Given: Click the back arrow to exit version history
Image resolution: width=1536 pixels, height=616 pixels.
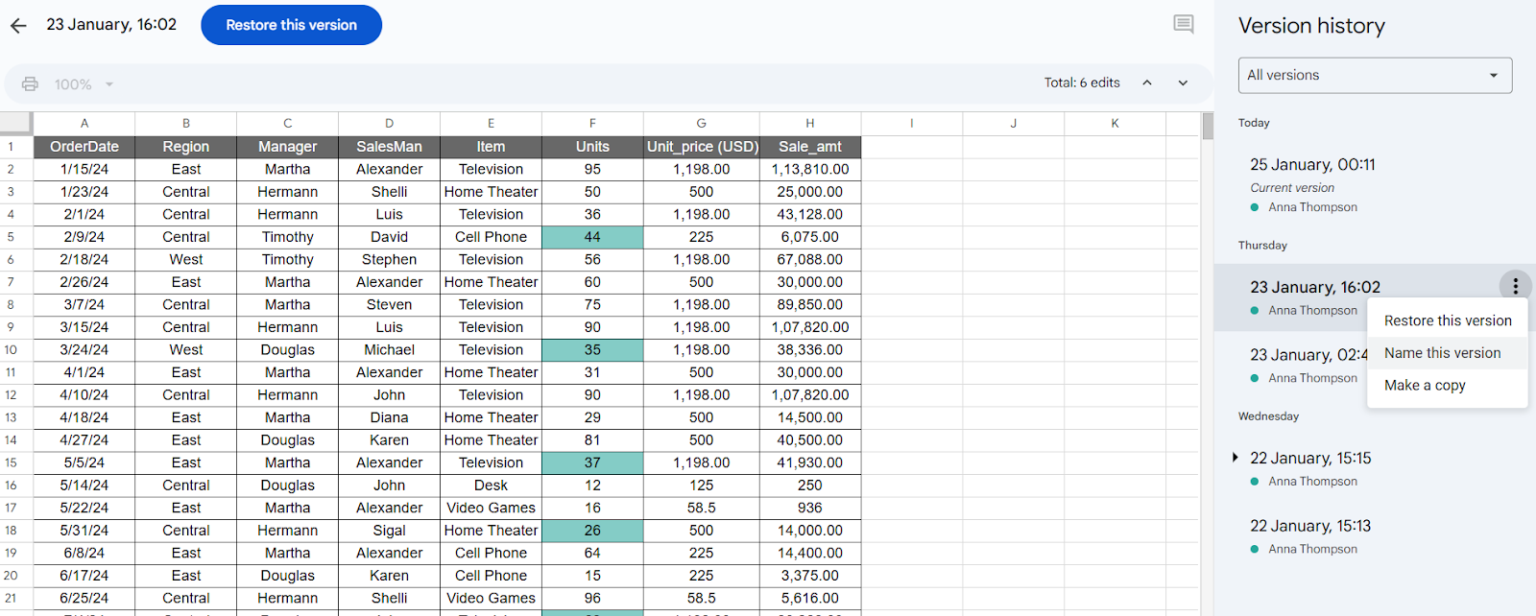Looking at the screenshot, I should coord(17,25).
